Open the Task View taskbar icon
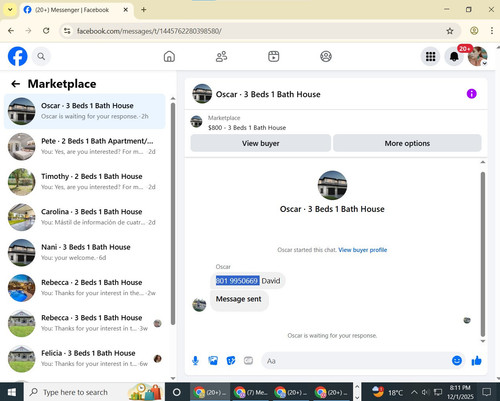 (x=177, y=392)
